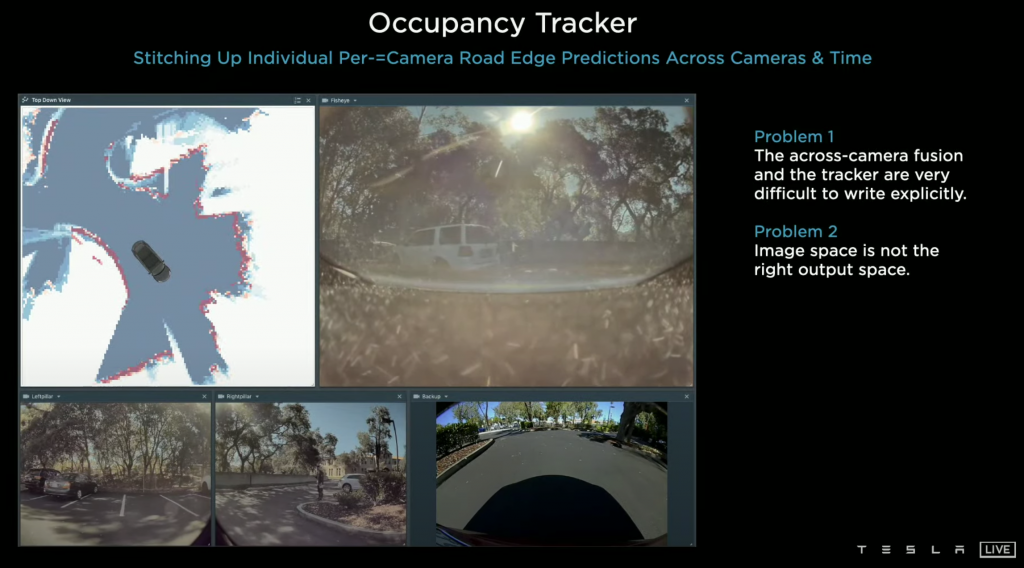
Task: Expand the Fisheye camera dropdown arrow
Action: (355, 101)
